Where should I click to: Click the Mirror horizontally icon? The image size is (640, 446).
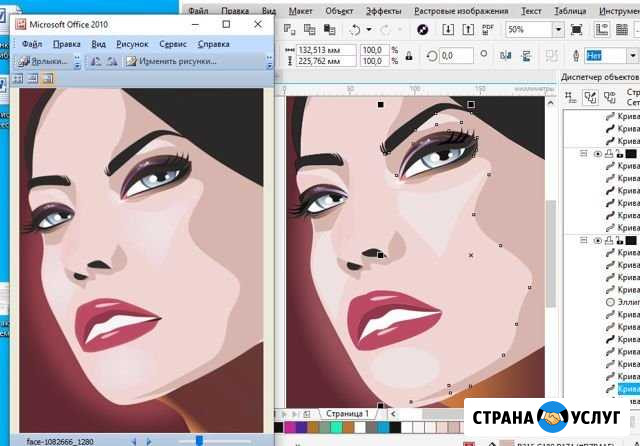pos(508,56)
